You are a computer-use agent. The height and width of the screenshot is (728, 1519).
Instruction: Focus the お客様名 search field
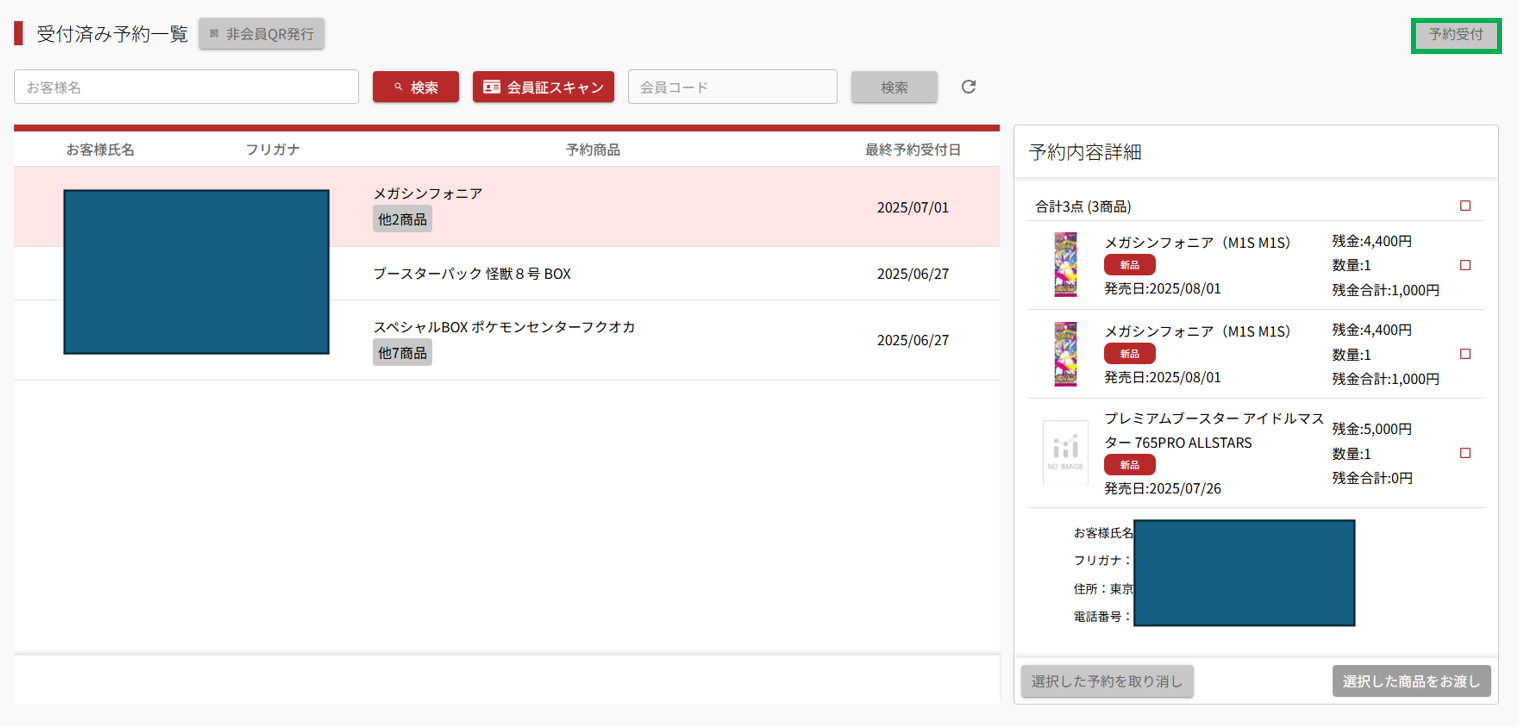click(x=186, y=87)
